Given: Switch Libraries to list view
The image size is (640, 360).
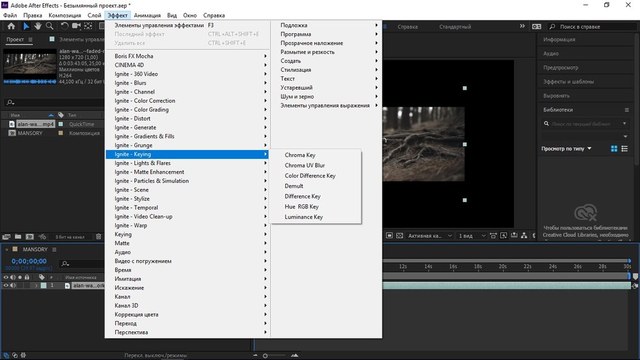Looking at the screenshot, I should click(x=624, y=149).
